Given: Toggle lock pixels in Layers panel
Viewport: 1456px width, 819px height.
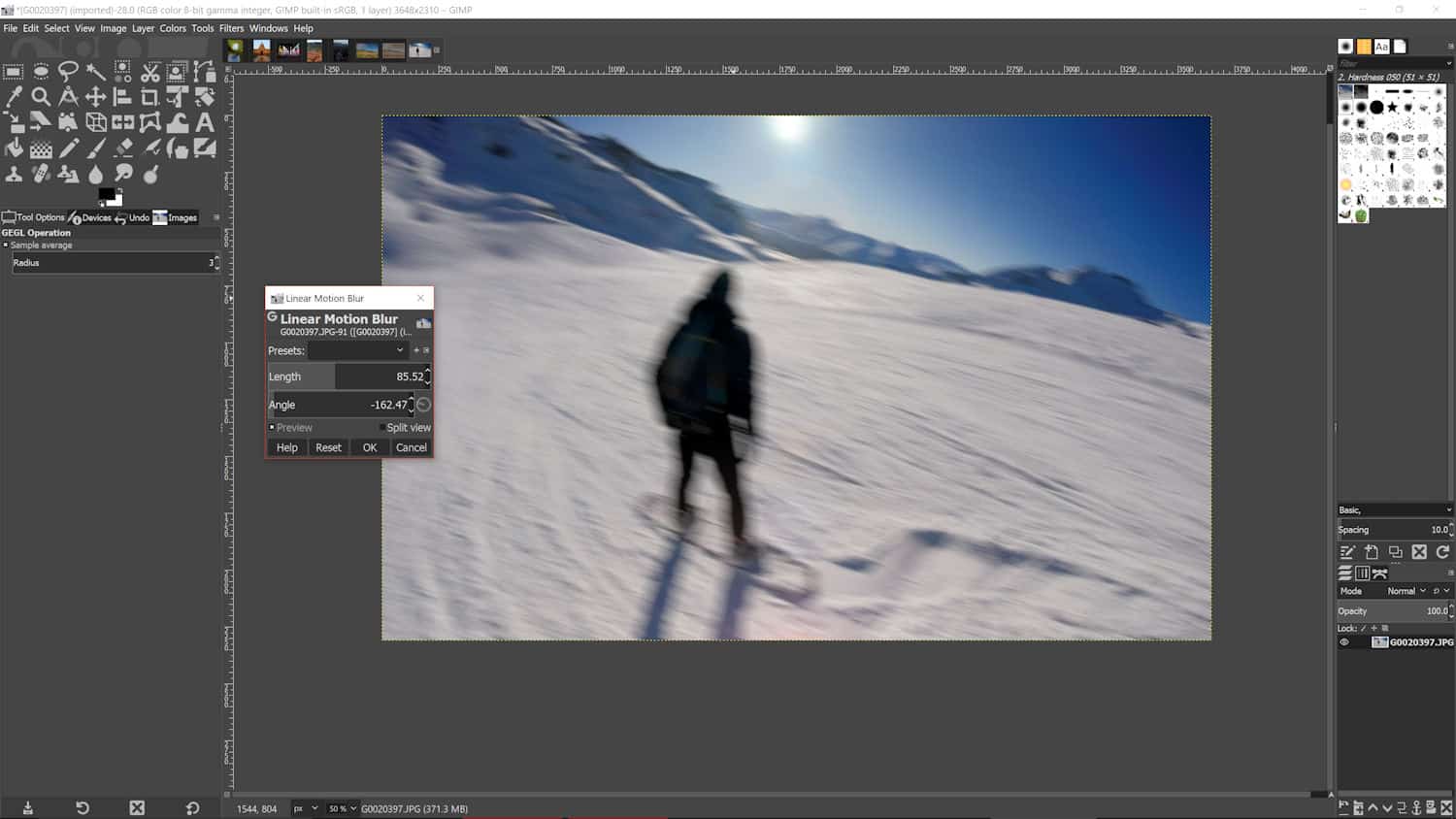Looking at the screenshot, I should [x=1363, y=629].
